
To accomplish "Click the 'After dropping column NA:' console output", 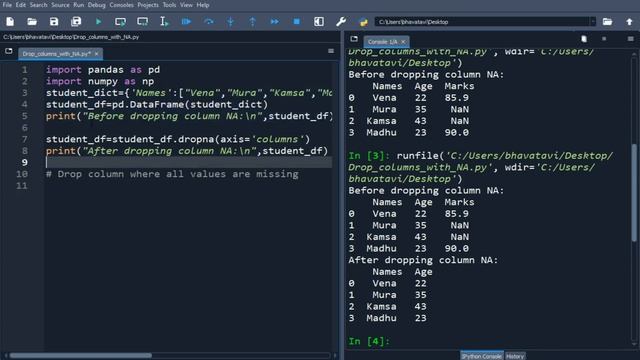I will [x=423, y=260].
